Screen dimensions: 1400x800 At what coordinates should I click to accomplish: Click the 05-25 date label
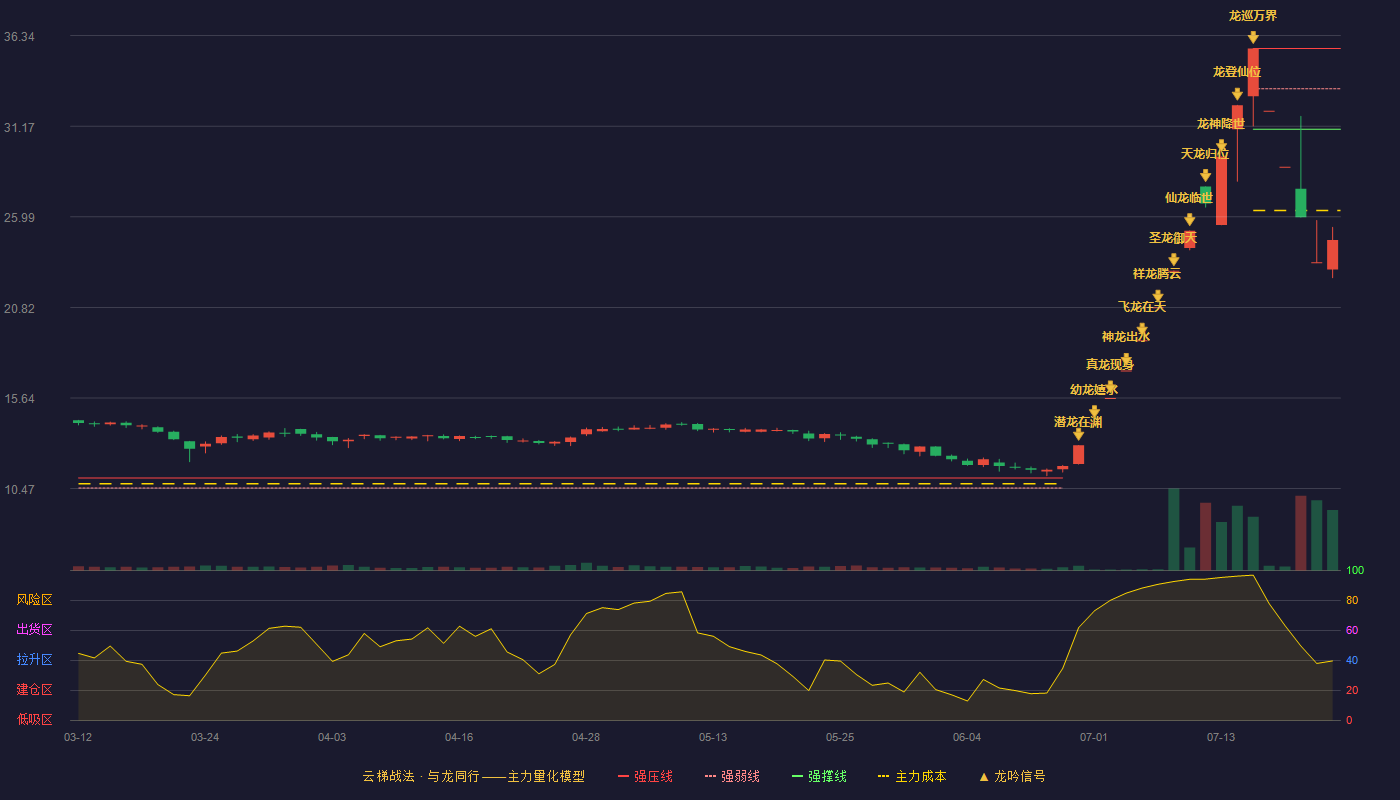tap(840, 737)
